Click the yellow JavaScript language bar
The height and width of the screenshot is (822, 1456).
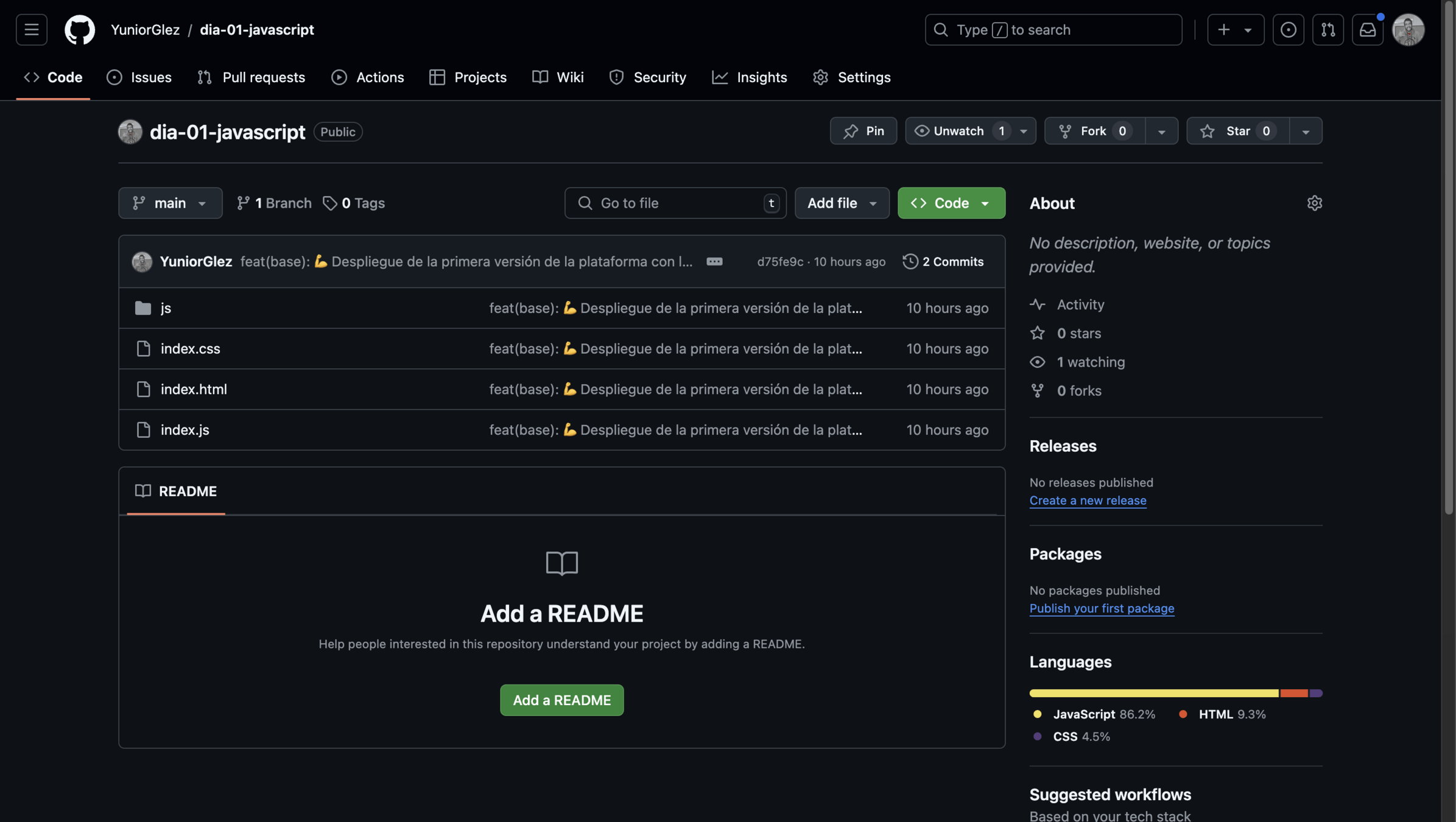pyautogui.click(x=1153, y=693)
